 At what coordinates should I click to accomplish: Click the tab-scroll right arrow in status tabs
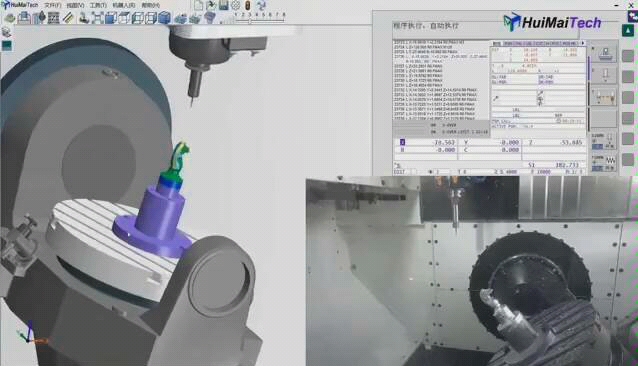tap(583, 43)
